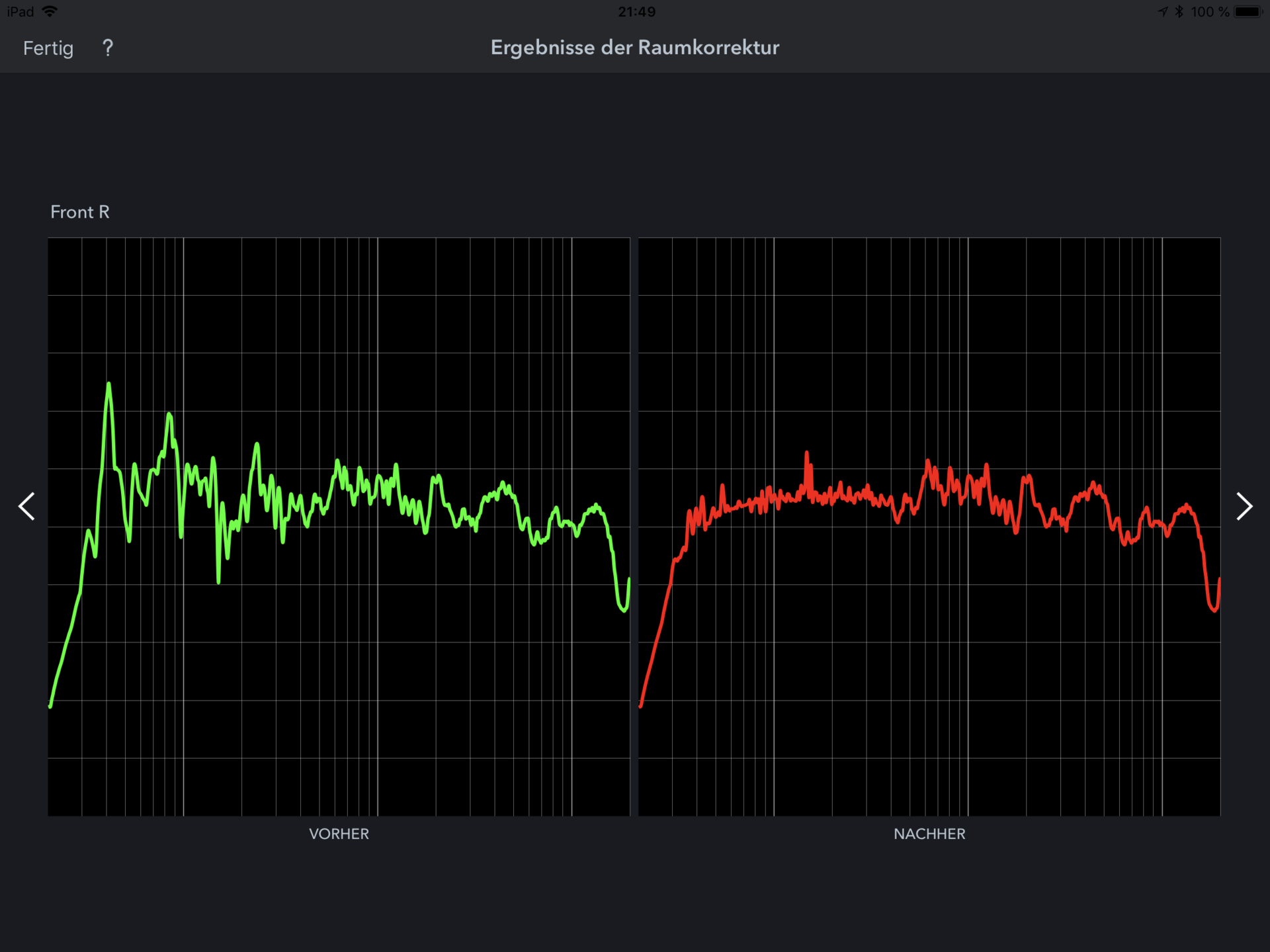Viewport: 1270px width, 952px height.
Task: Go to previous speaker with left chevron
Action: (x=26, y=507)
